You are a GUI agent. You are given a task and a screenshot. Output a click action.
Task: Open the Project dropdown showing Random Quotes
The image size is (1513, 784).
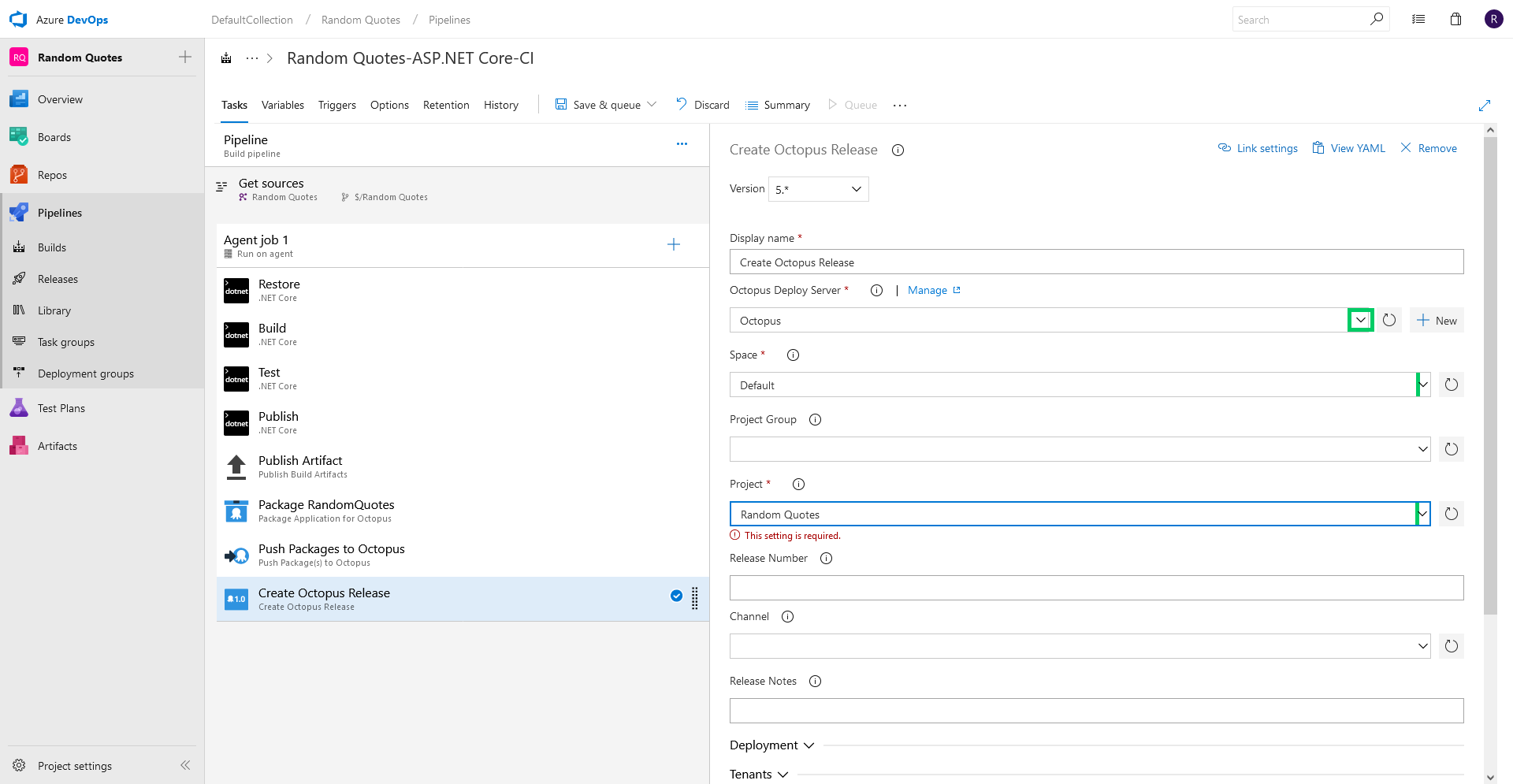tap(1423, 514)
